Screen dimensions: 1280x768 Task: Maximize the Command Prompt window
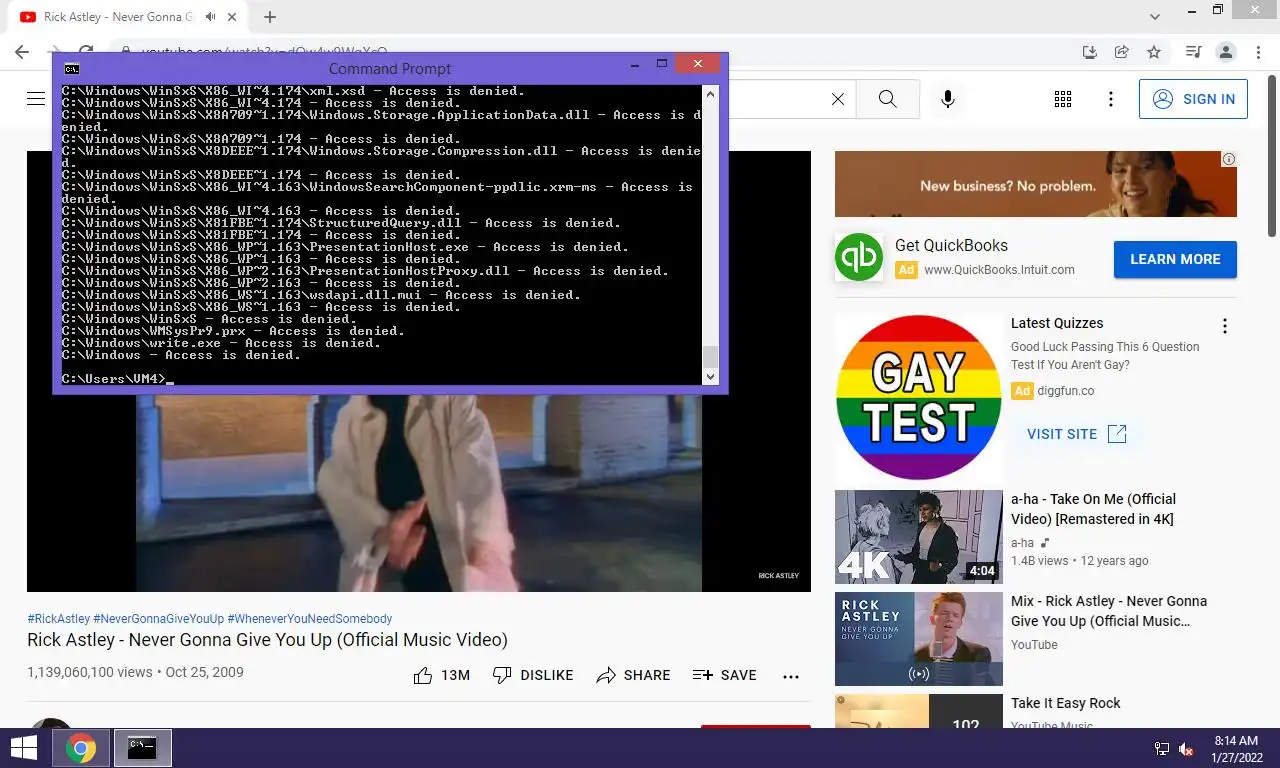(661, 64)
